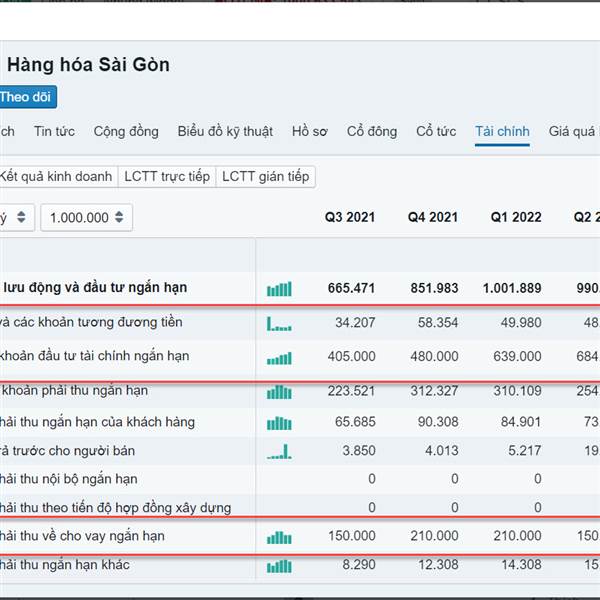The width and height of the screenshot is (600, 600).
Task: Click the Q3 2021 column header
Action: point(350,217)
